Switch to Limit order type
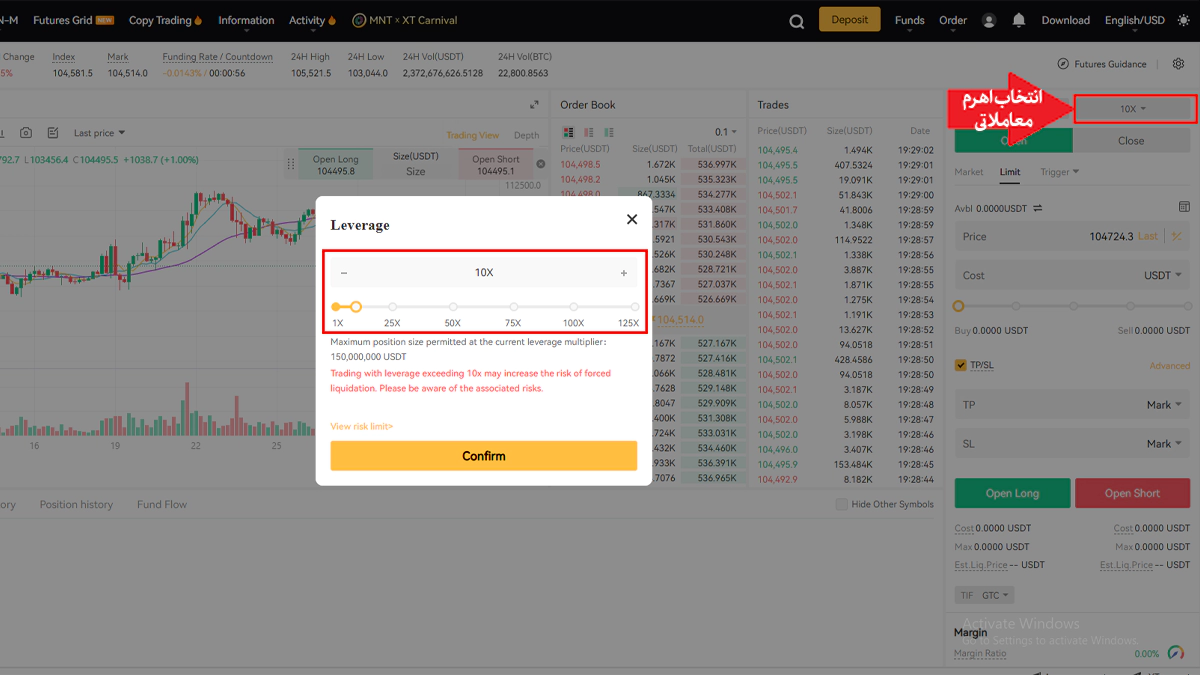1200x675 pixels. click(1010, 172)
